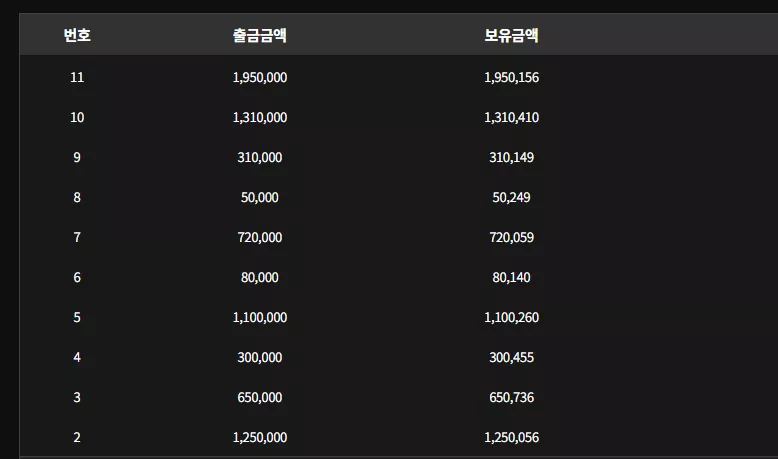778x459 pixels.
Task: Select row number 10
Action: tap(77, 118)
